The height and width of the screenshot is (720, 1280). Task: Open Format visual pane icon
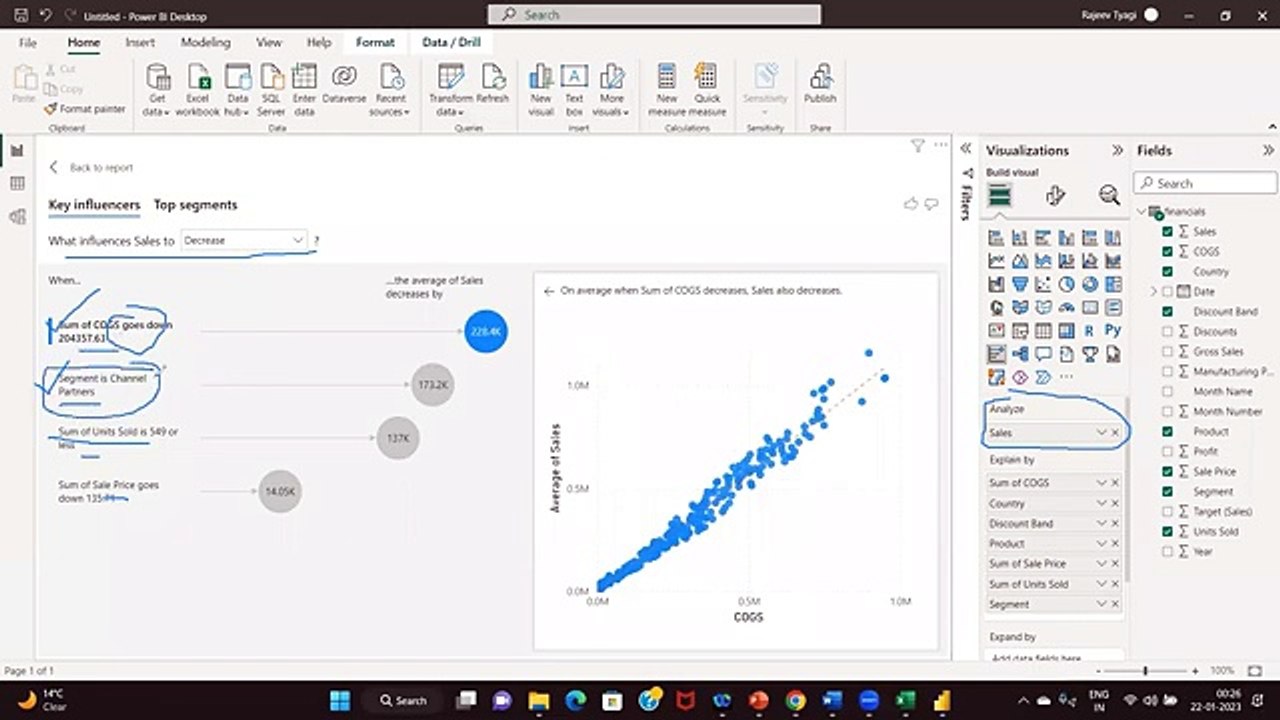[1055, 196]
